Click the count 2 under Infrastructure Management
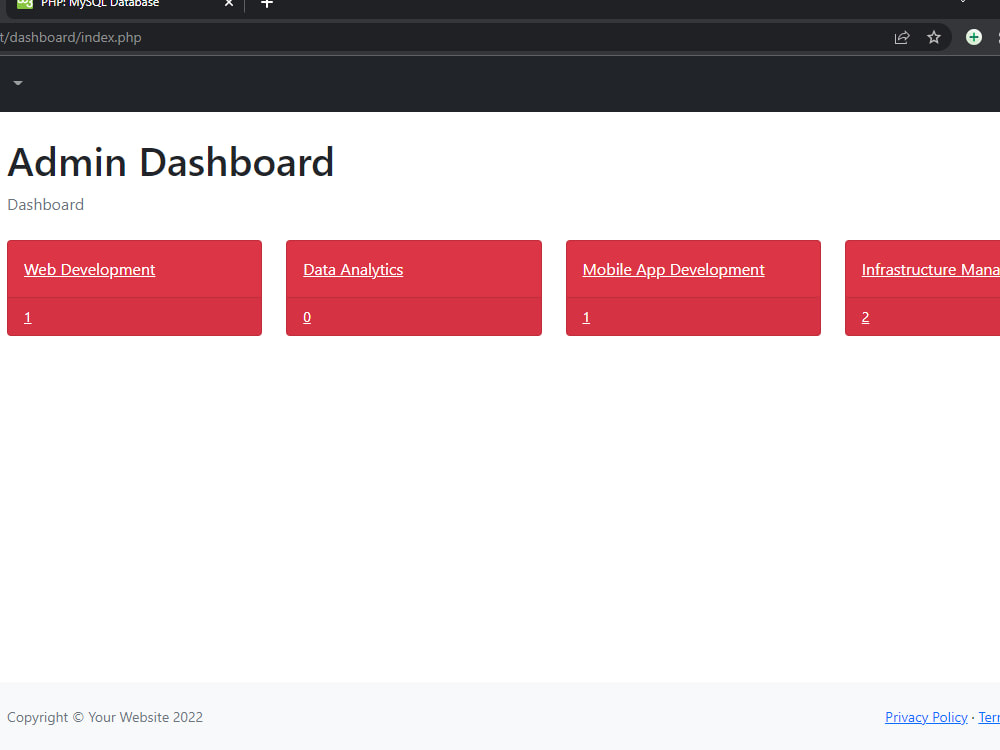1000x750 pixels. pyautogui.click(x=865, y=318)
